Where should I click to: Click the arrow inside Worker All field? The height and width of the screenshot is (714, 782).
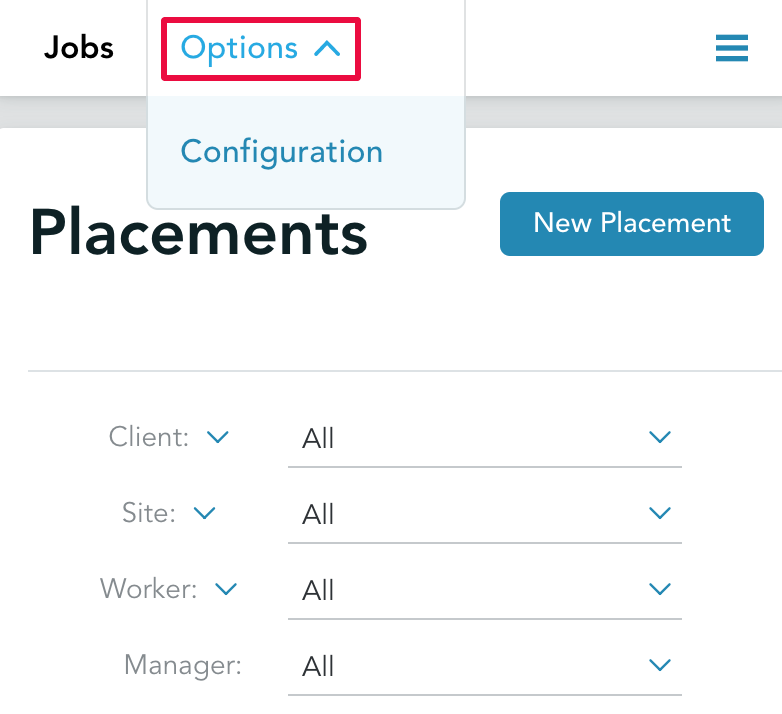coord(660,589)
